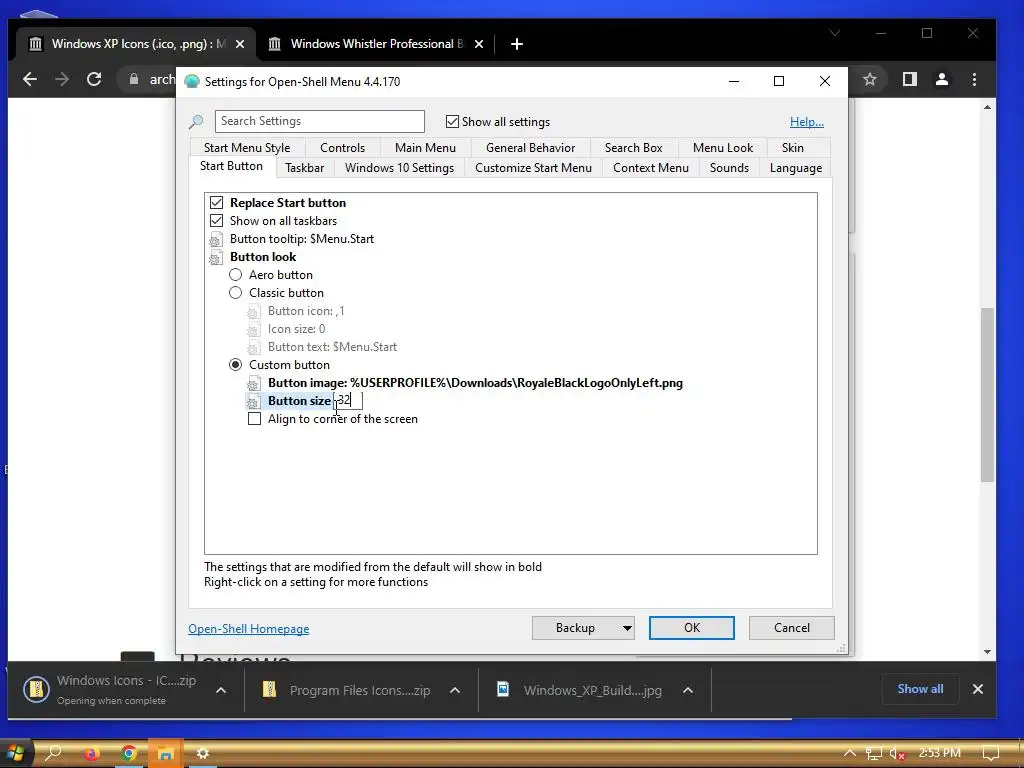Close the Chrome downloads bar

[978, 689]
